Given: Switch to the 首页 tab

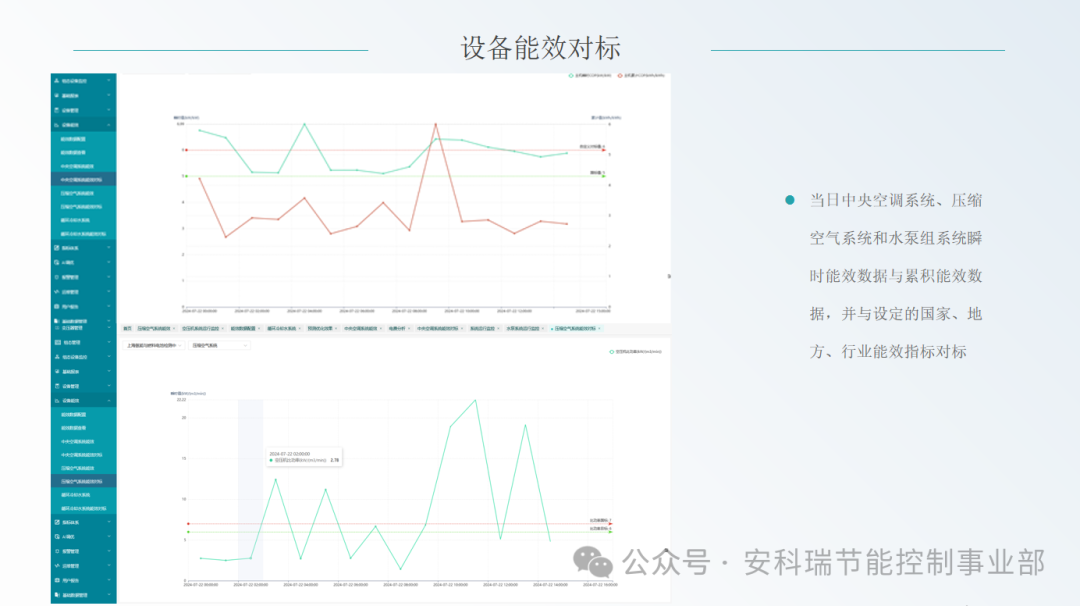Looking at the screenshot, I should (127, 328).
